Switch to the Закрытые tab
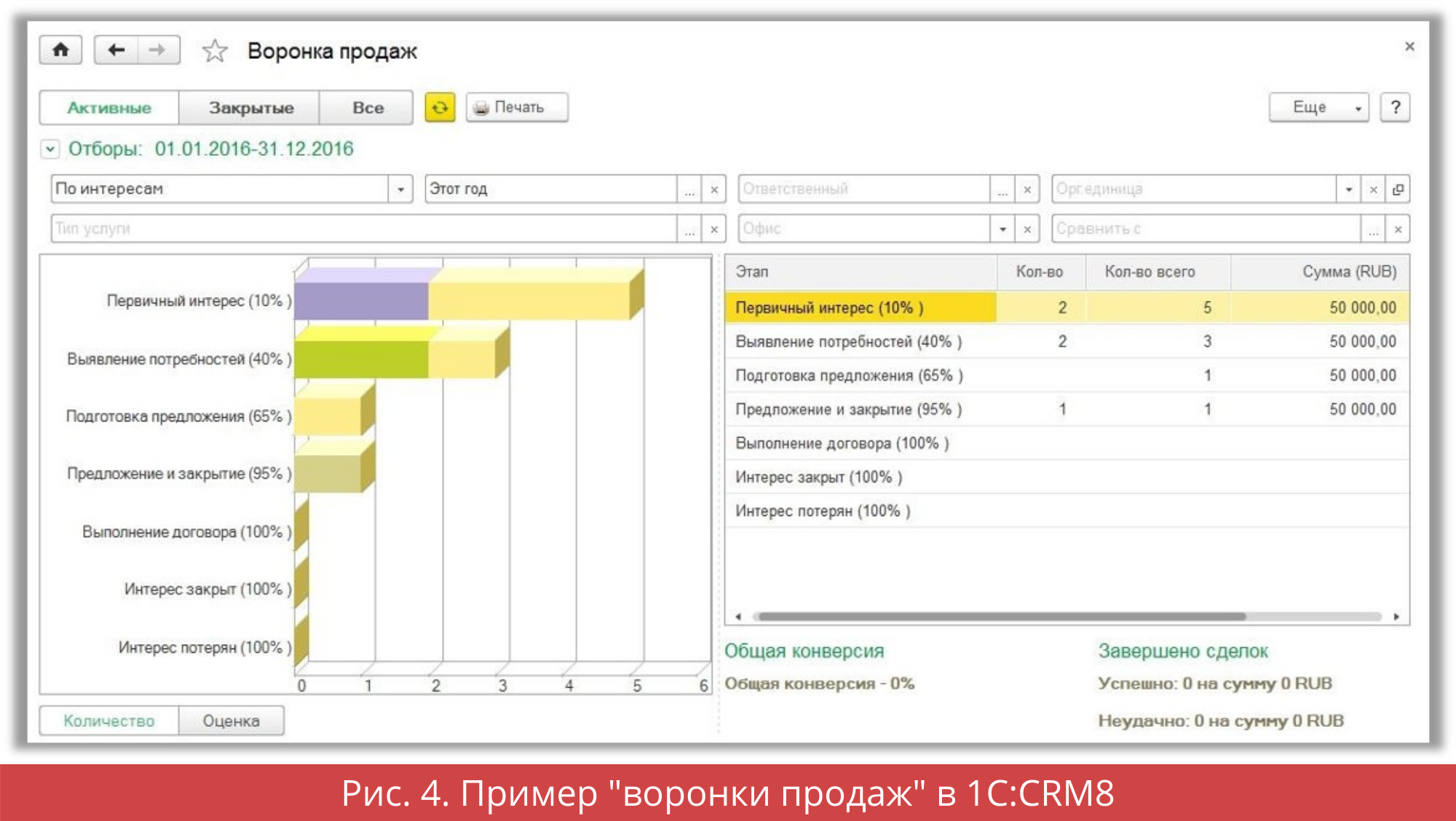Screen dimensions: 1456x821 pyautogui.click(x=249, y=108)
